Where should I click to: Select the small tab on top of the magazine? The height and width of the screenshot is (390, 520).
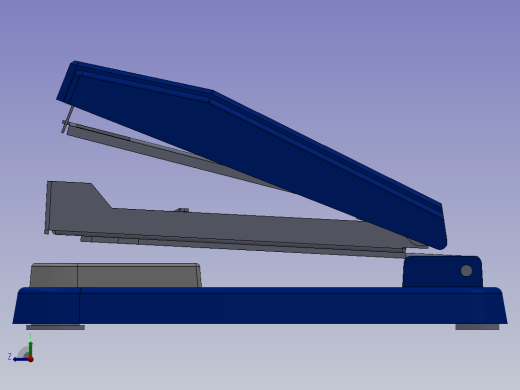coord(182,210)
